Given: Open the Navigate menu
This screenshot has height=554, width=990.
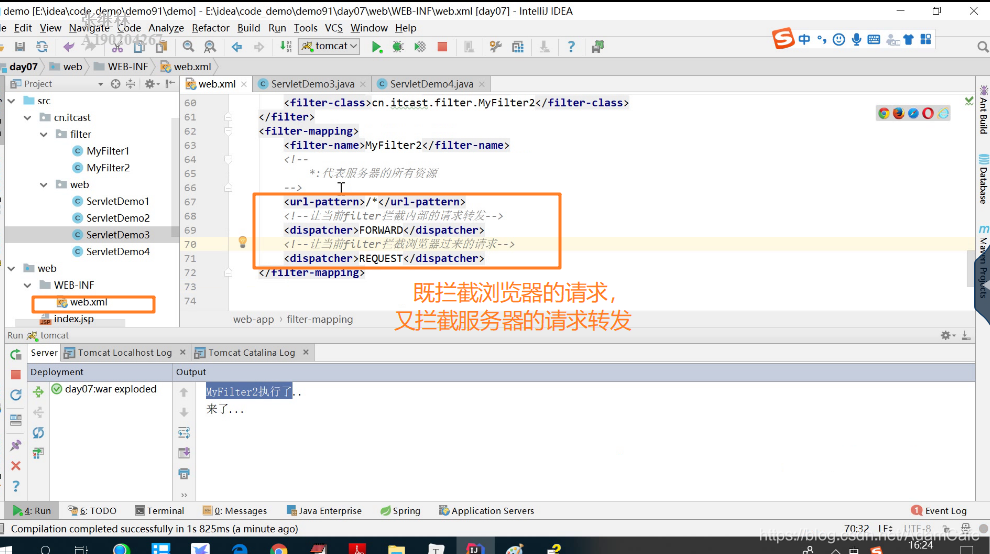Looking at the screenshot, I should (x=89, y=28).
